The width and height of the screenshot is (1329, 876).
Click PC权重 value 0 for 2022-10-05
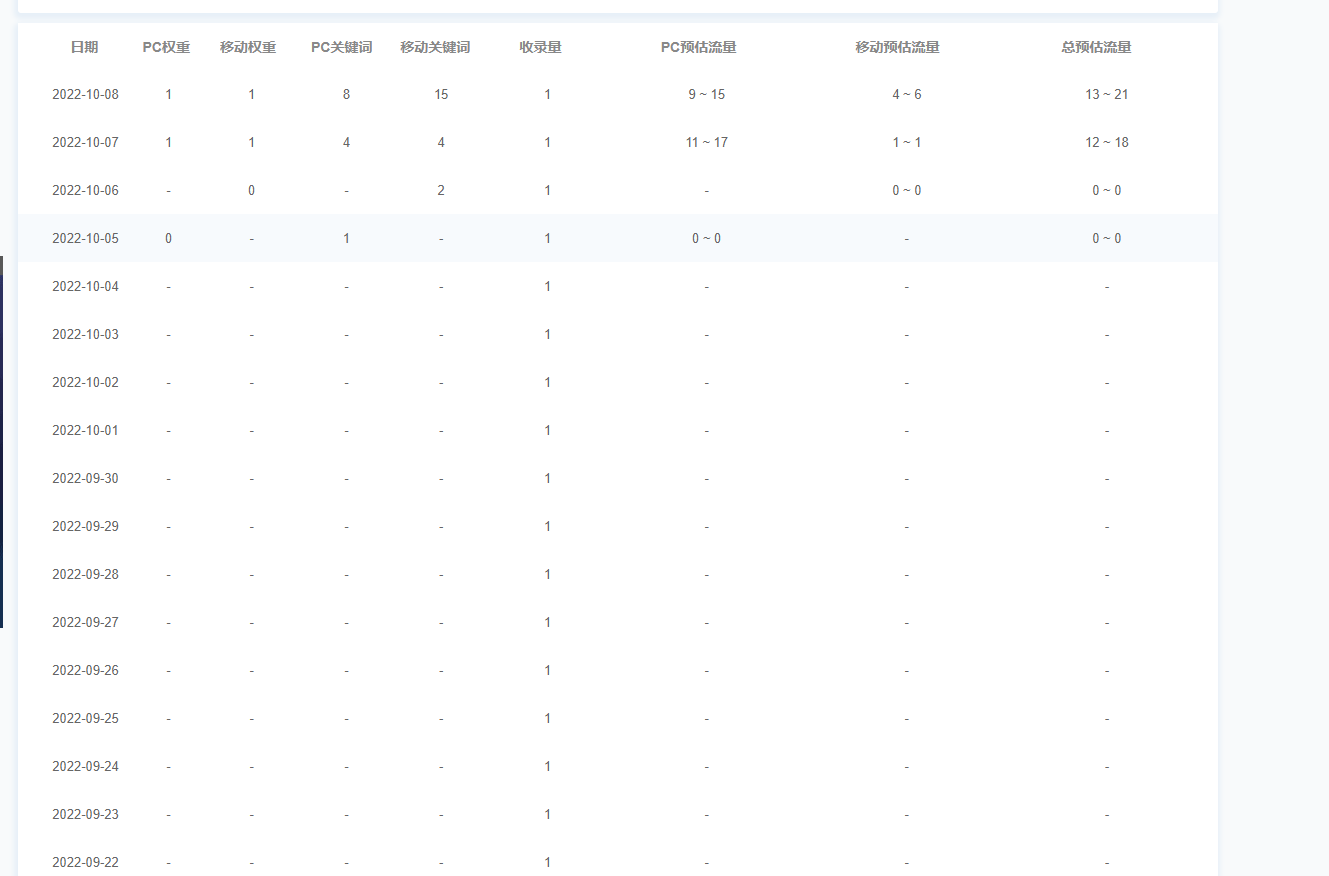[x=168, y=238]
